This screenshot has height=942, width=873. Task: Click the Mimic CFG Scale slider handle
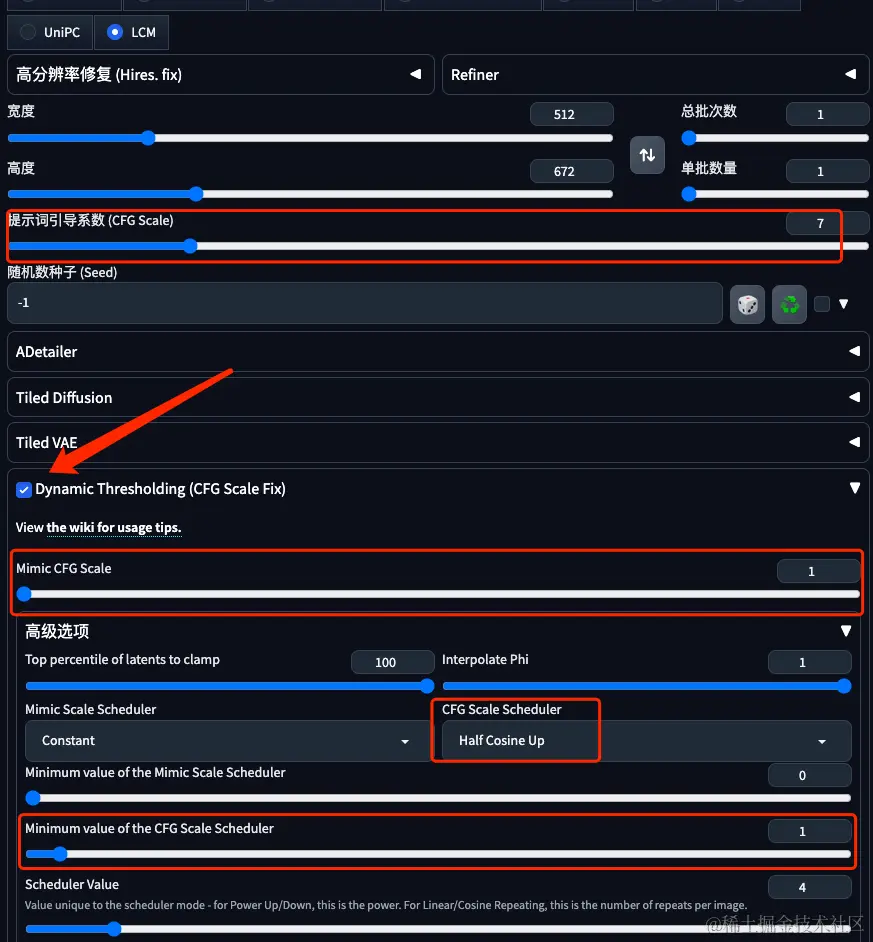(24, 594)
